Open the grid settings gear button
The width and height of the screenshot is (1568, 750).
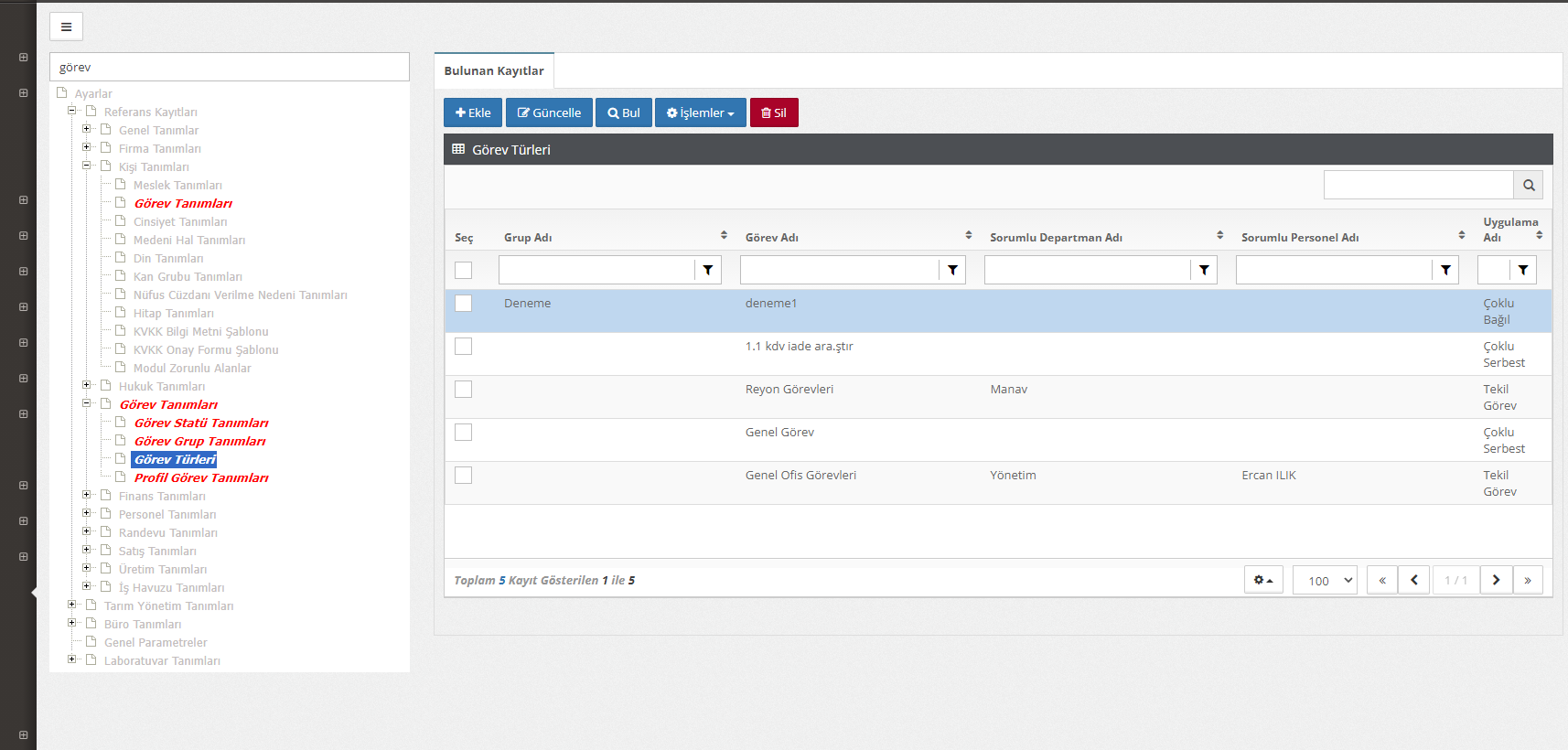(1263, 580)
